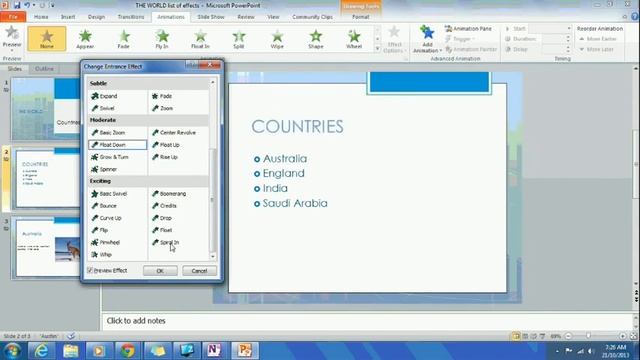Choose Float Down entrance effect
The height and width of the screenshot is (360, 640).
pos(118,145)
